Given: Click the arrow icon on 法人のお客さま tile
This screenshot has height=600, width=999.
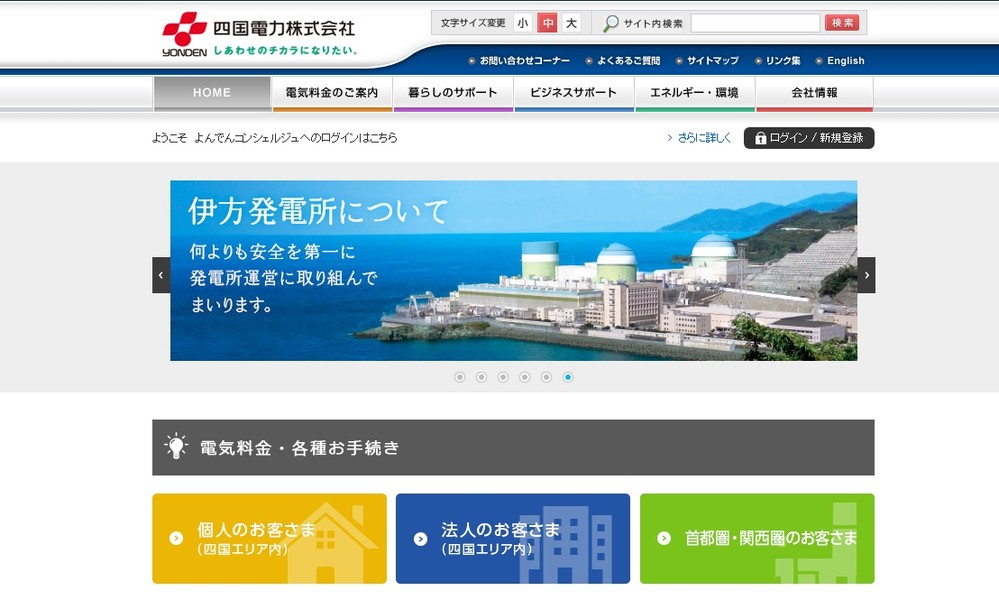Looking at the screenshot, I should (x=420, y=538).
